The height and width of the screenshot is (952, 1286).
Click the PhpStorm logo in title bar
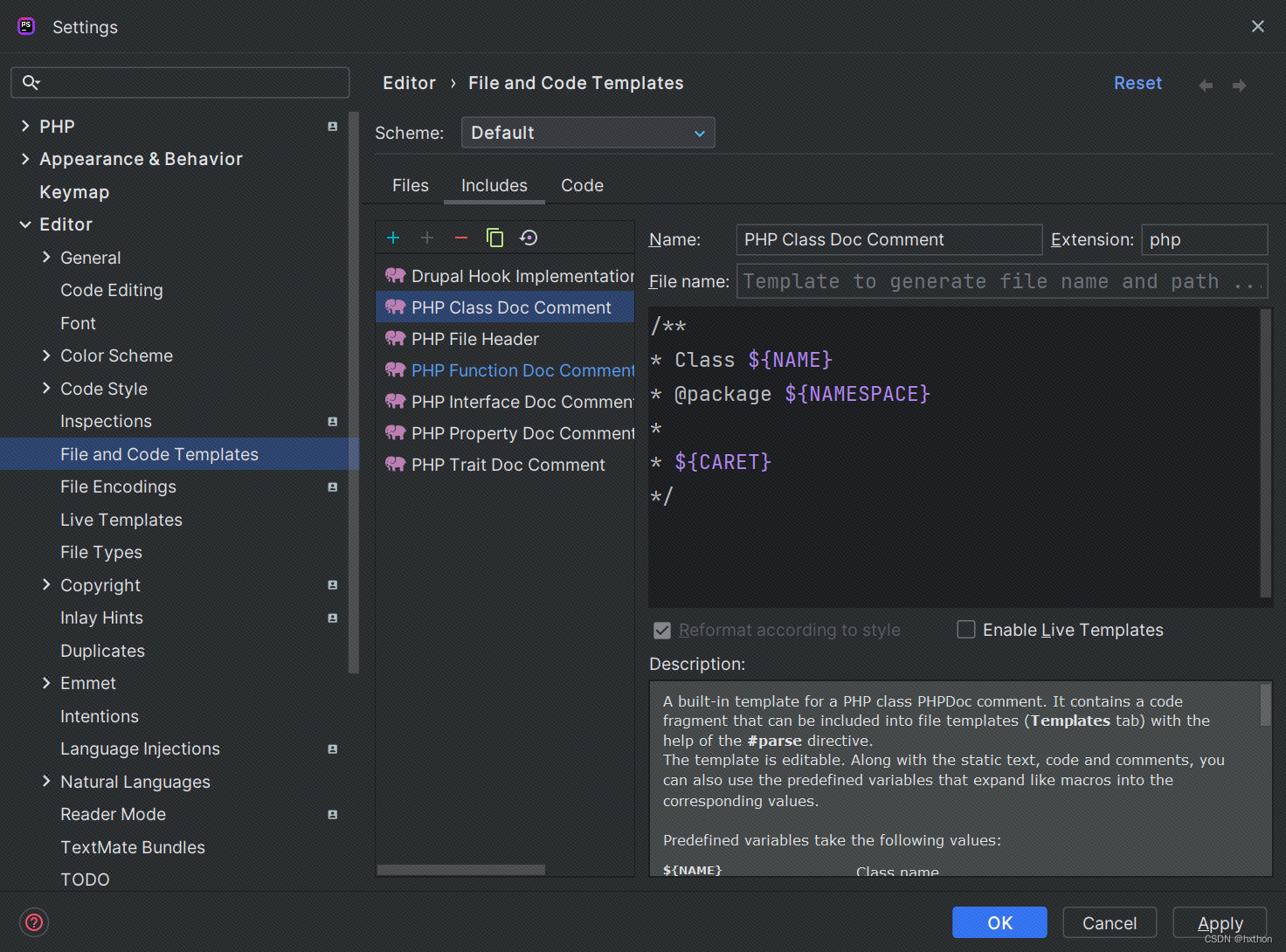[26, 26]
